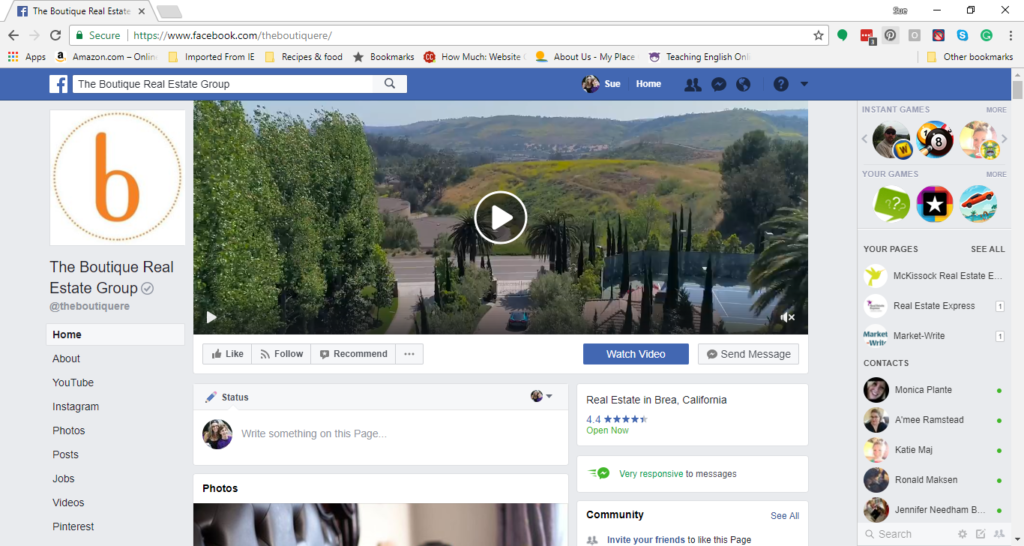Screen dimensions: 1024x546
Task: Open first instant game with W badge
Action: 891,140
